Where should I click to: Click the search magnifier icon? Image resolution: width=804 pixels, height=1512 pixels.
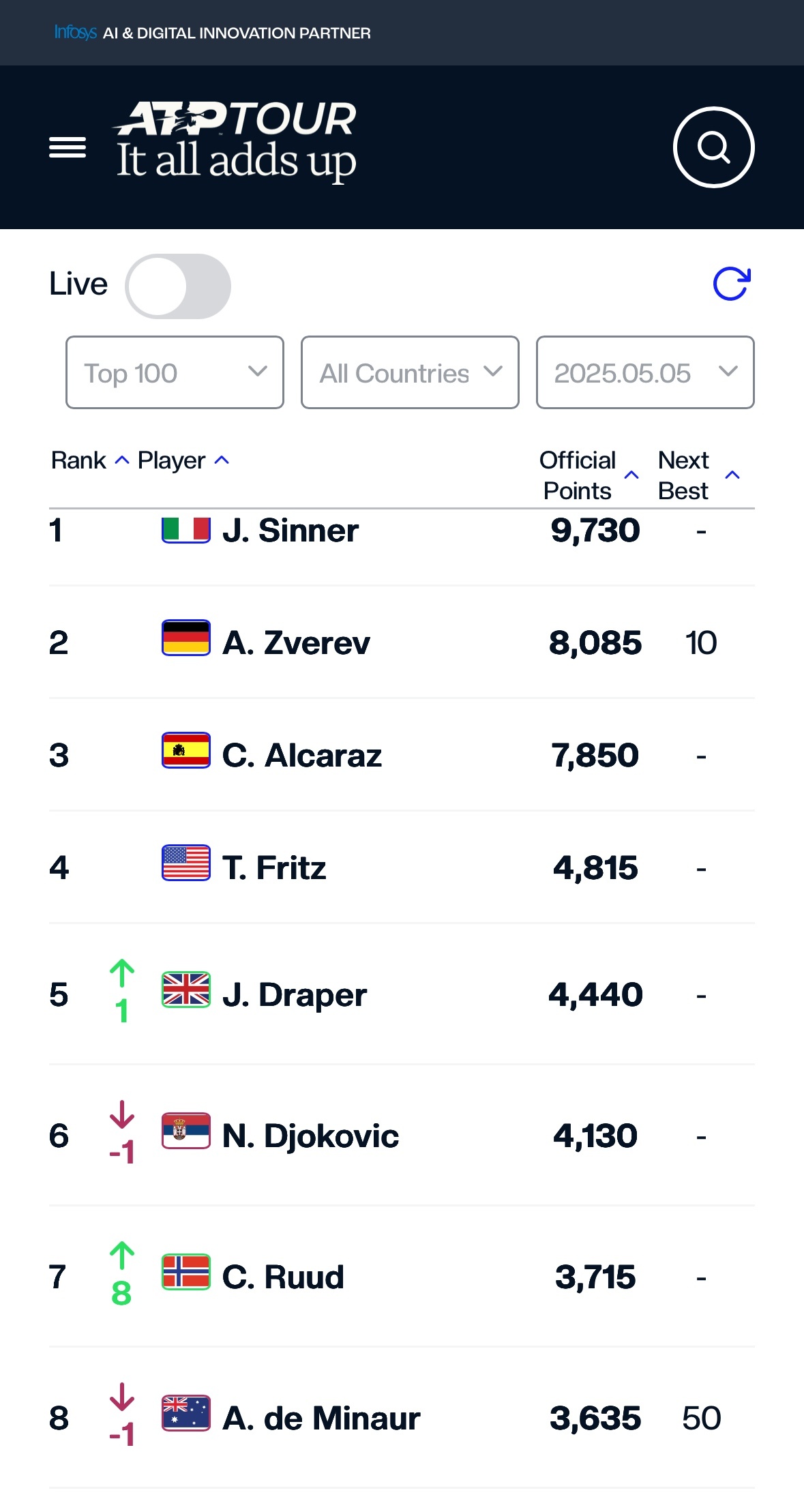click(x=713, y=147)
